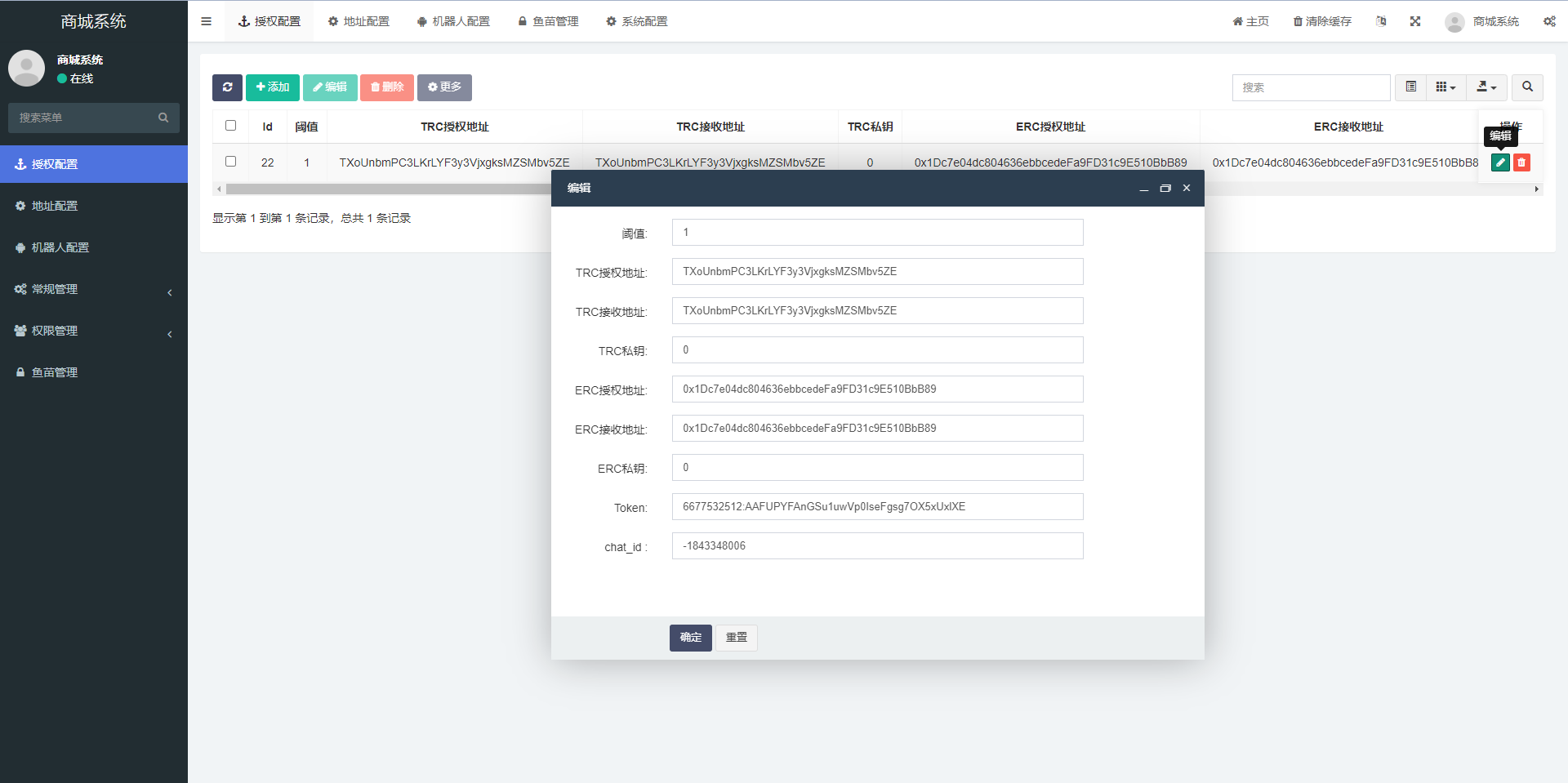
Task: Toggle fullscreen mode icon in top bar
Action: 1415,21
